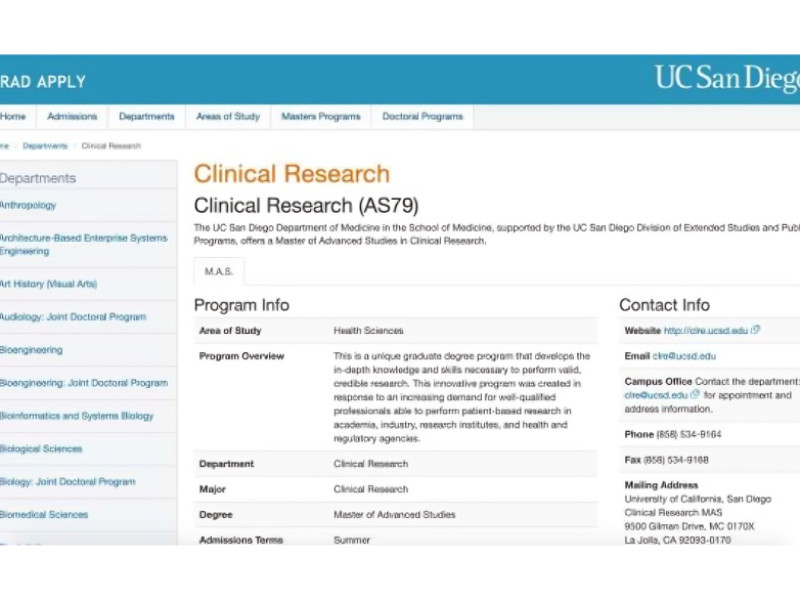Click the Program Overview row label
Viewport: 800px width, 600px height.
(241, 356)
